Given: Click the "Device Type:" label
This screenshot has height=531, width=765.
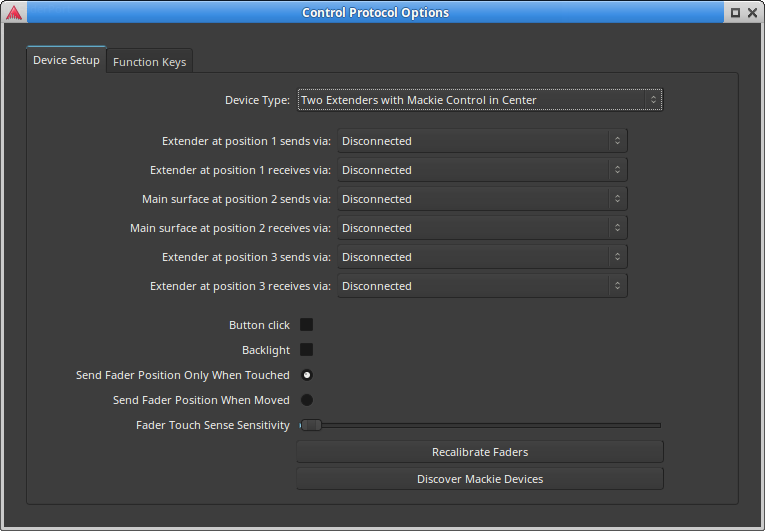Looking at the screenshot, I should pyautogui.click(x=257, y=100).
